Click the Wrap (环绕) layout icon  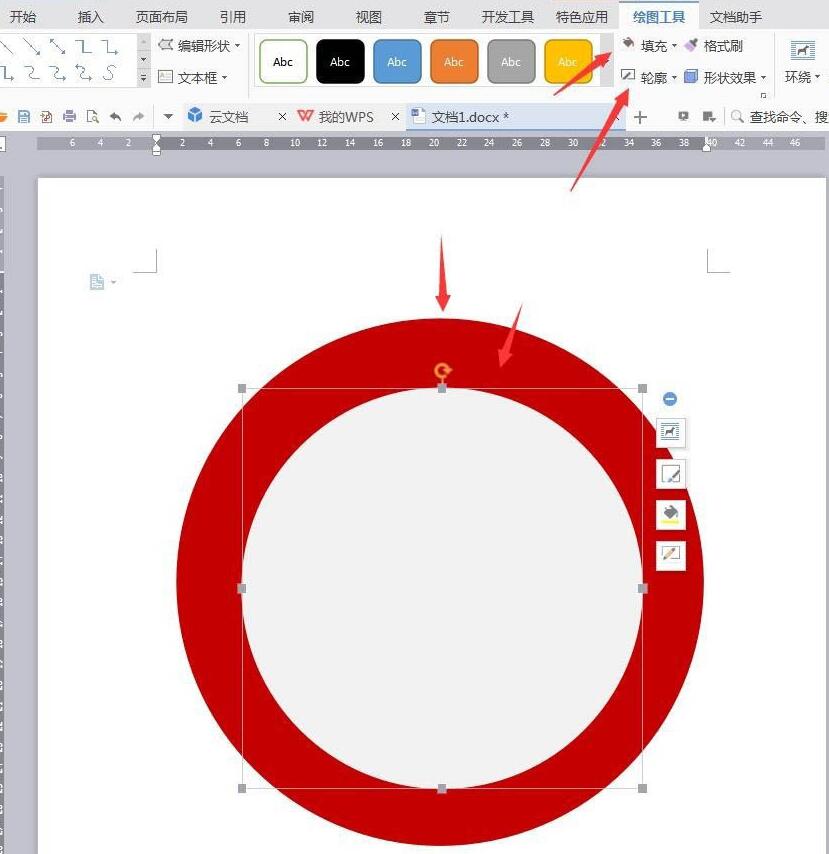[802, 51]
